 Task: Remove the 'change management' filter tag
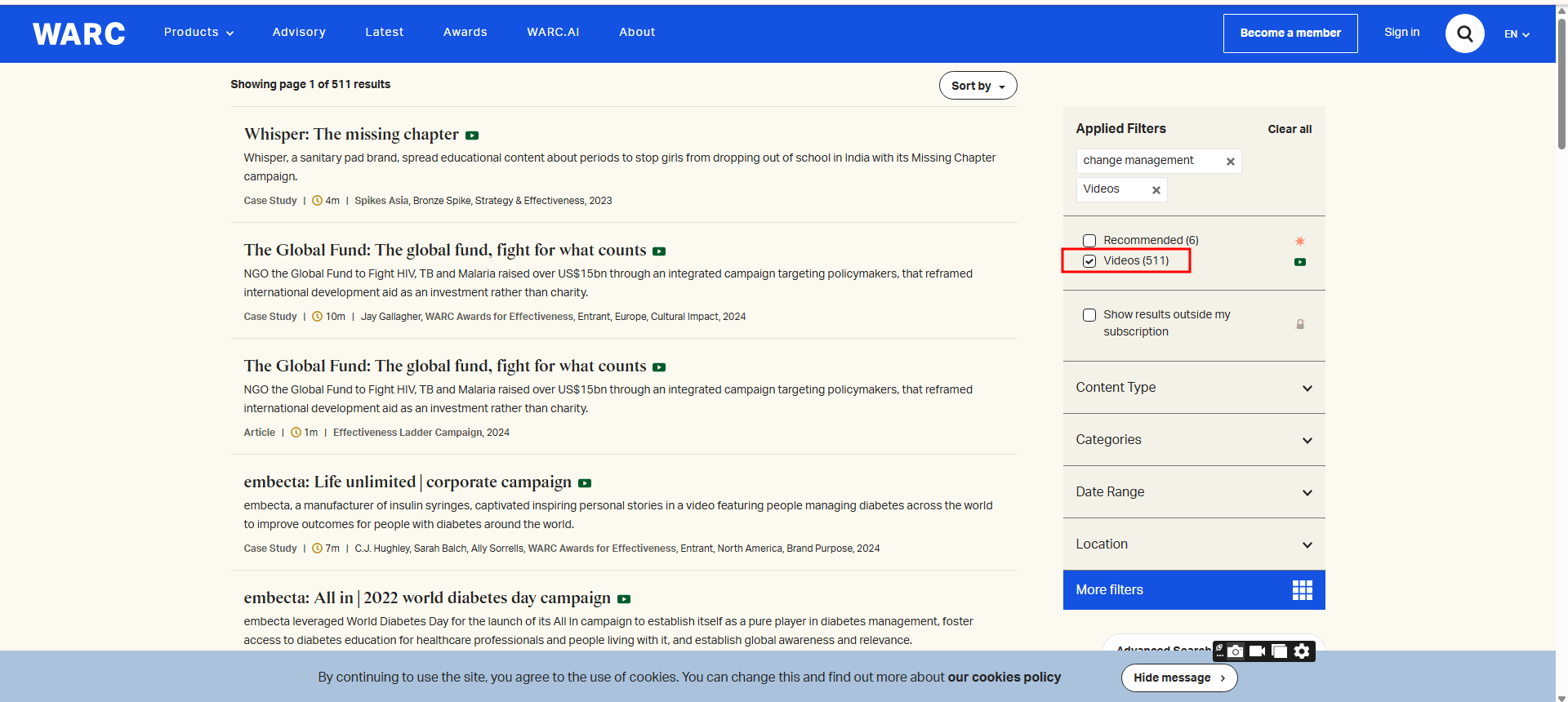(x=1230, y=162)
